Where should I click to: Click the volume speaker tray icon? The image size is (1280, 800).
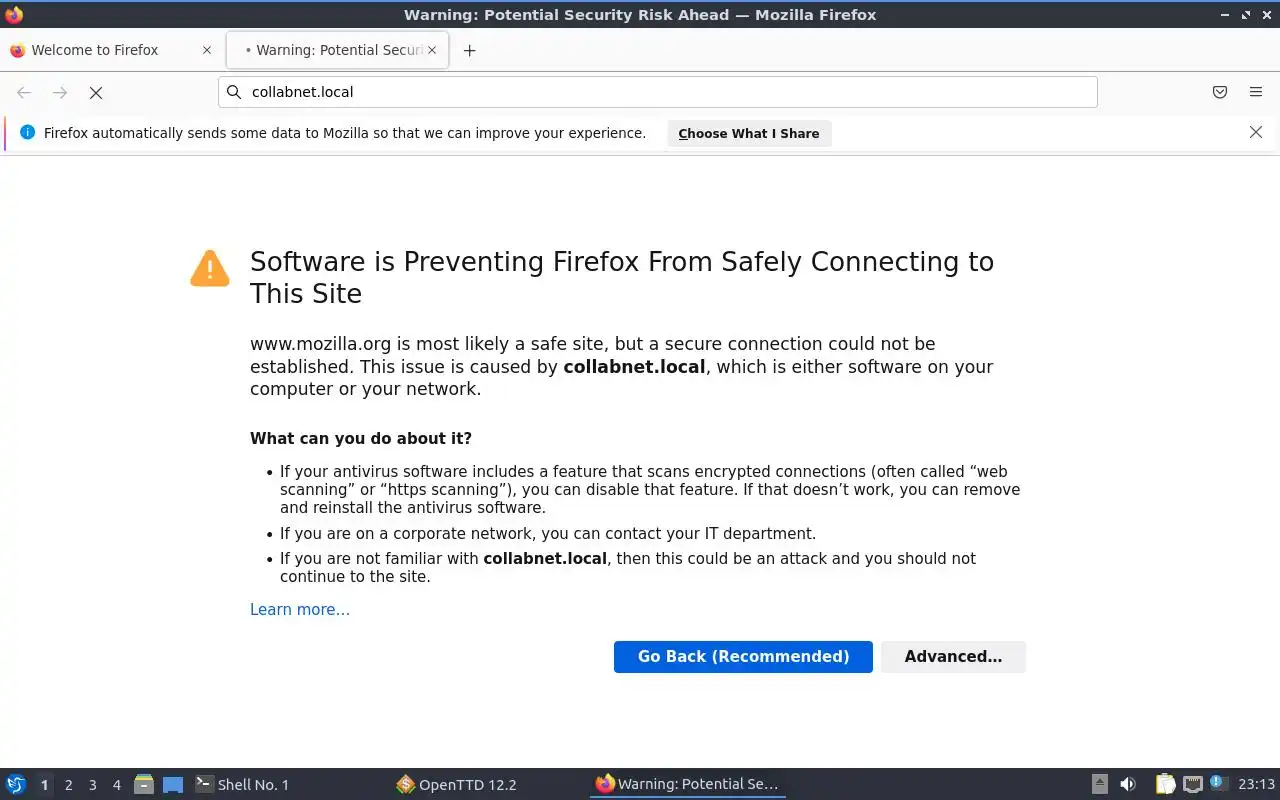(1128, 784)
